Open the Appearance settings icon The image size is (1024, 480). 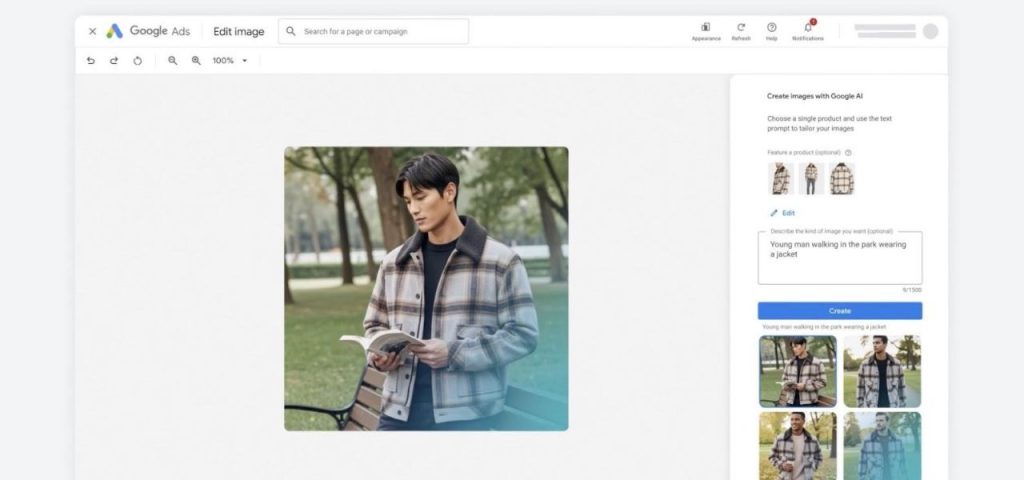coord(706,28)
